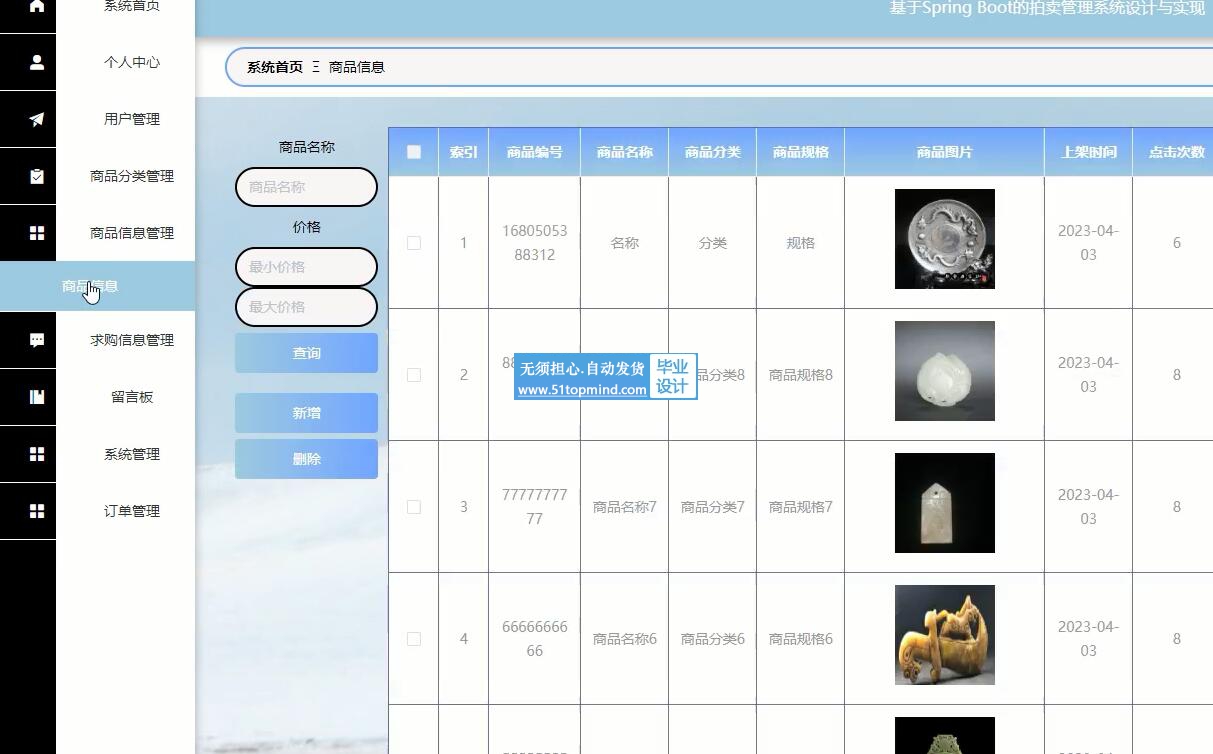
Task: Click the 商品名称7 cell
Action: (x=625, y=507)
